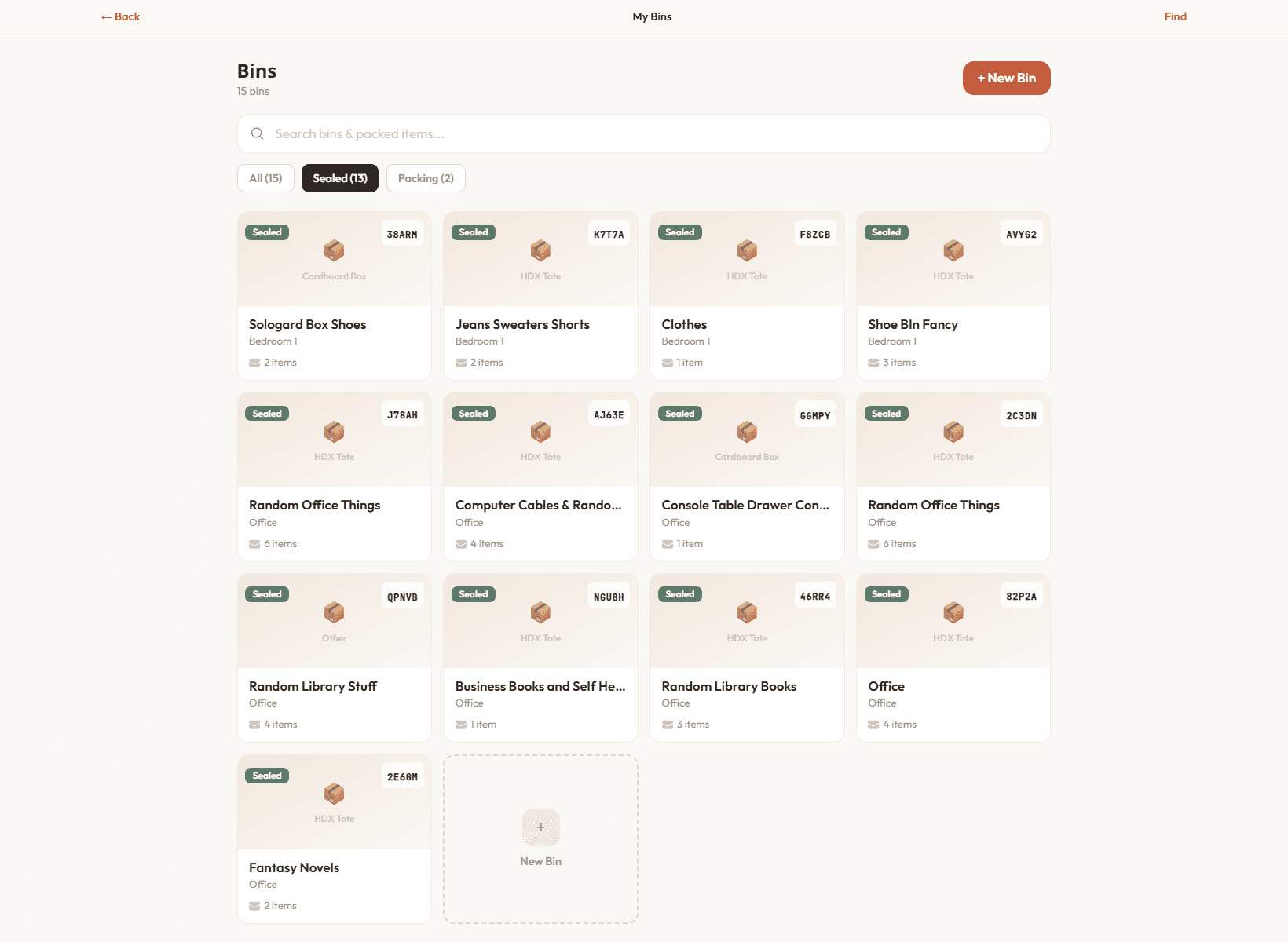The height and width of the screenshot is (942, 1288).
Task: Click the box icon on Console Table Drawer card
Action: coord(747,431)
